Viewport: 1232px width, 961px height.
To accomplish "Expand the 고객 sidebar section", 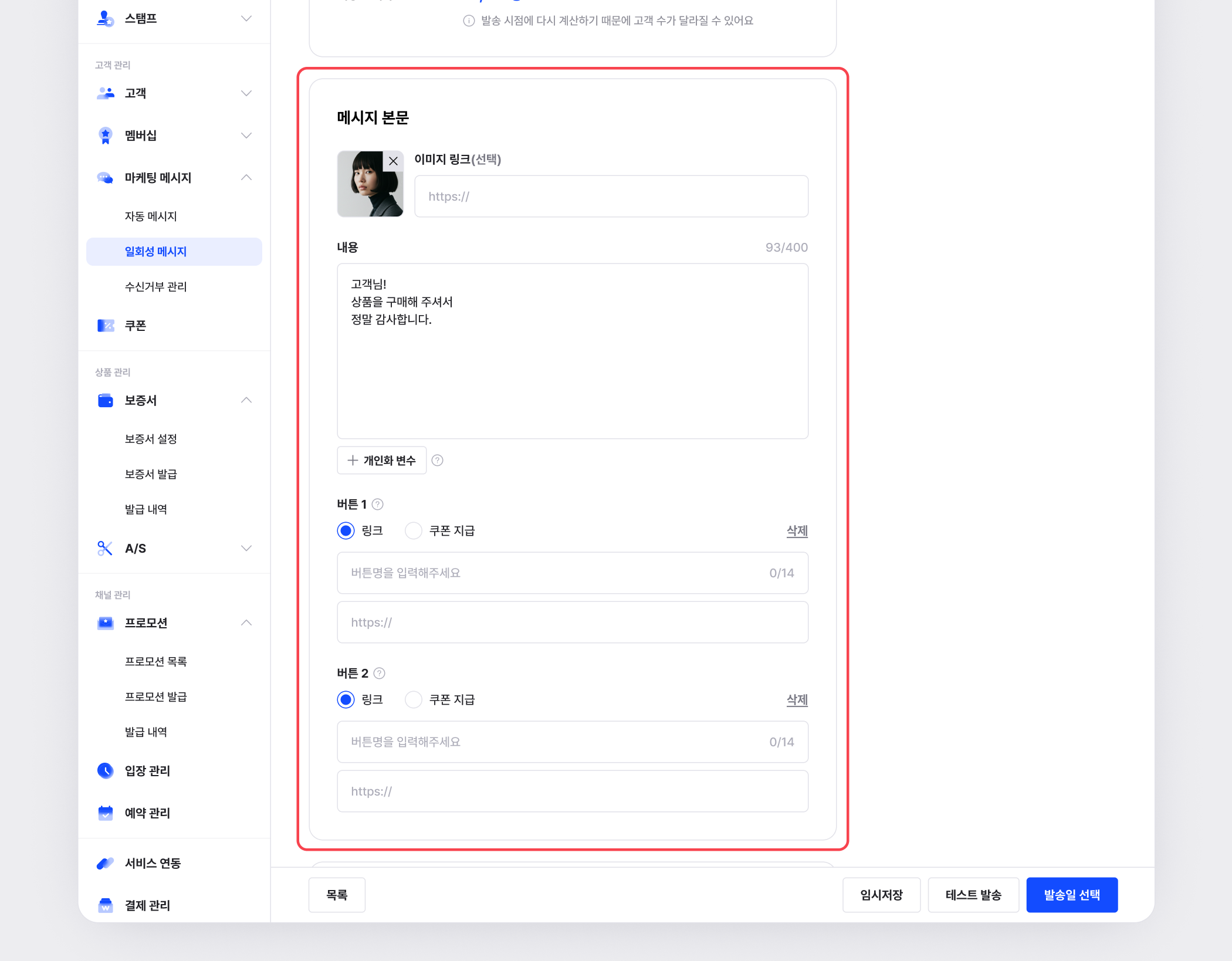I will click(x=246, y=93).
